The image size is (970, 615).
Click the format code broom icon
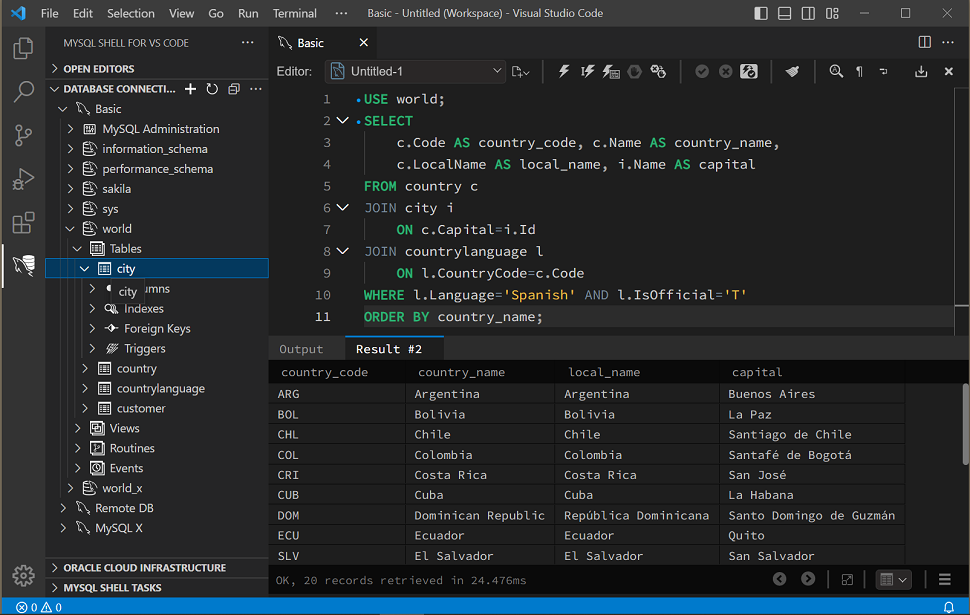click(792, 72)
